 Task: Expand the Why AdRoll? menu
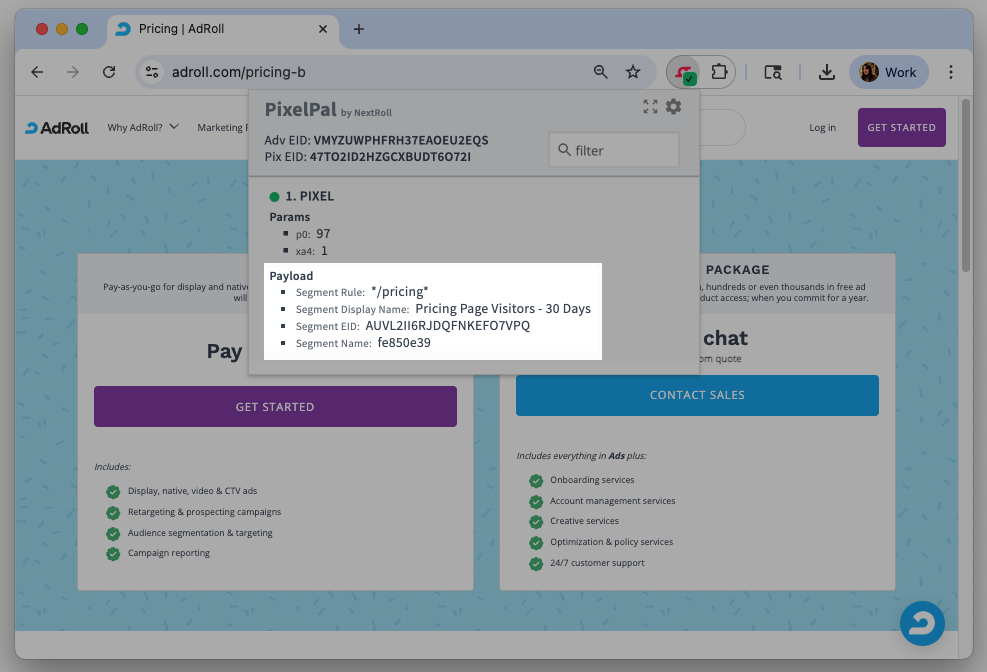tap(143, 128)
